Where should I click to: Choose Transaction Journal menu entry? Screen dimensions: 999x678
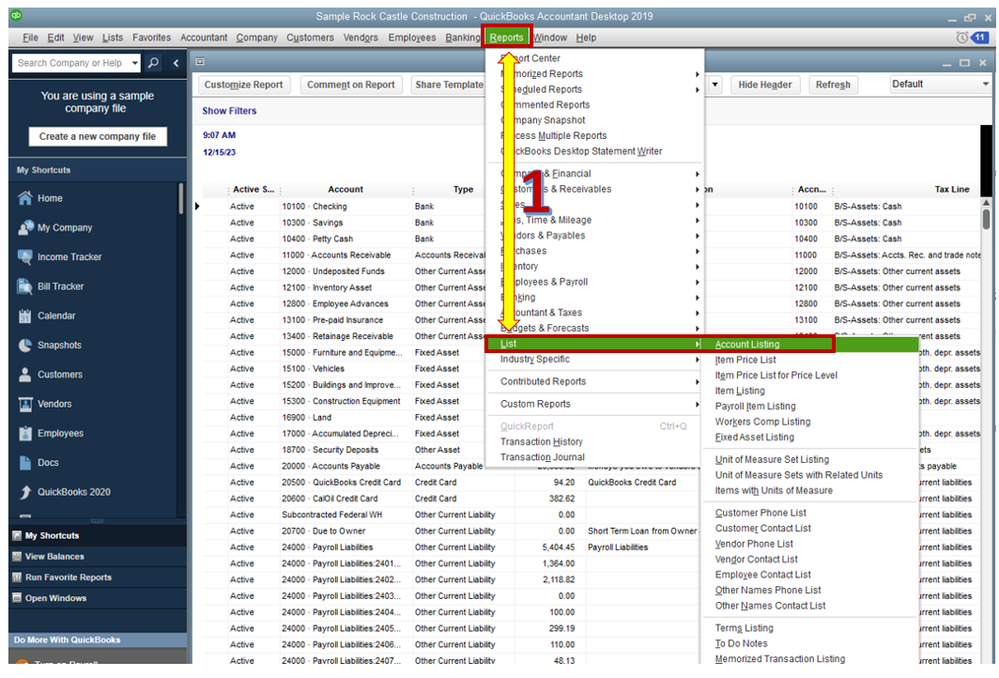coord(542,457)
